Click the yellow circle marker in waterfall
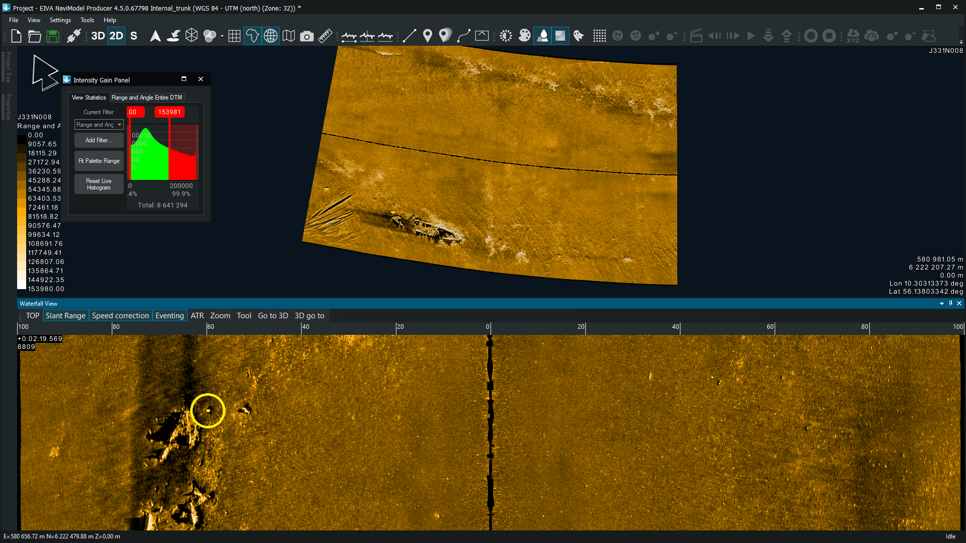 (208, 411)
